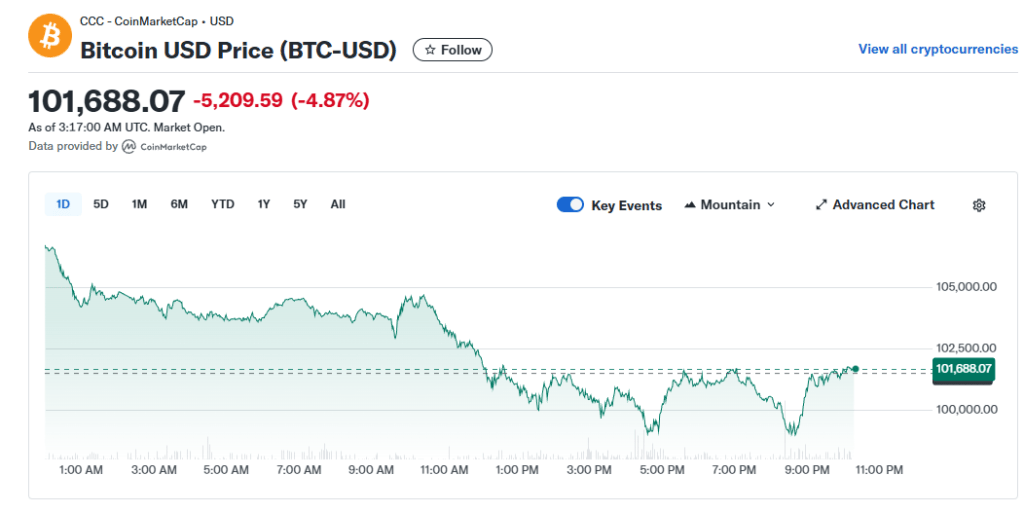Select the 1M range tab

(x=139, y=204)
